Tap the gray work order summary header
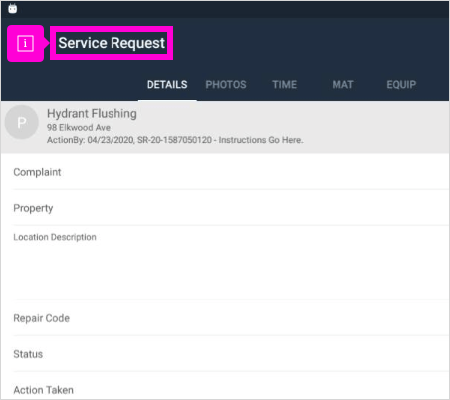The width and height of the screenshot is (450, 400). pos(225,127)
